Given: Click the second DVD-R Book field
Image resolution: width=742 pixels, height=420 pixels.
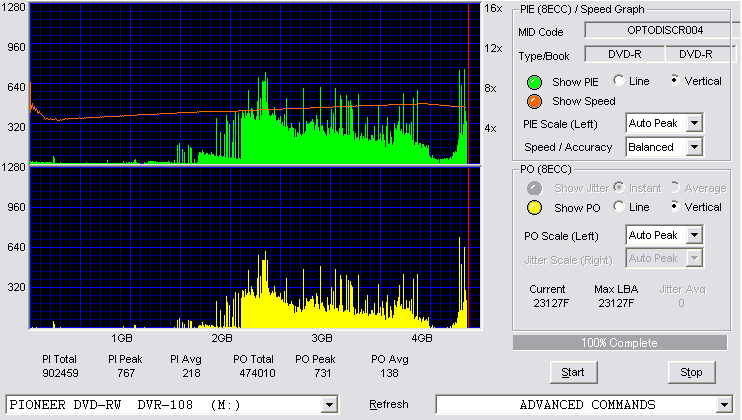Looking at the screenshot, I should (x=700, y=54).
